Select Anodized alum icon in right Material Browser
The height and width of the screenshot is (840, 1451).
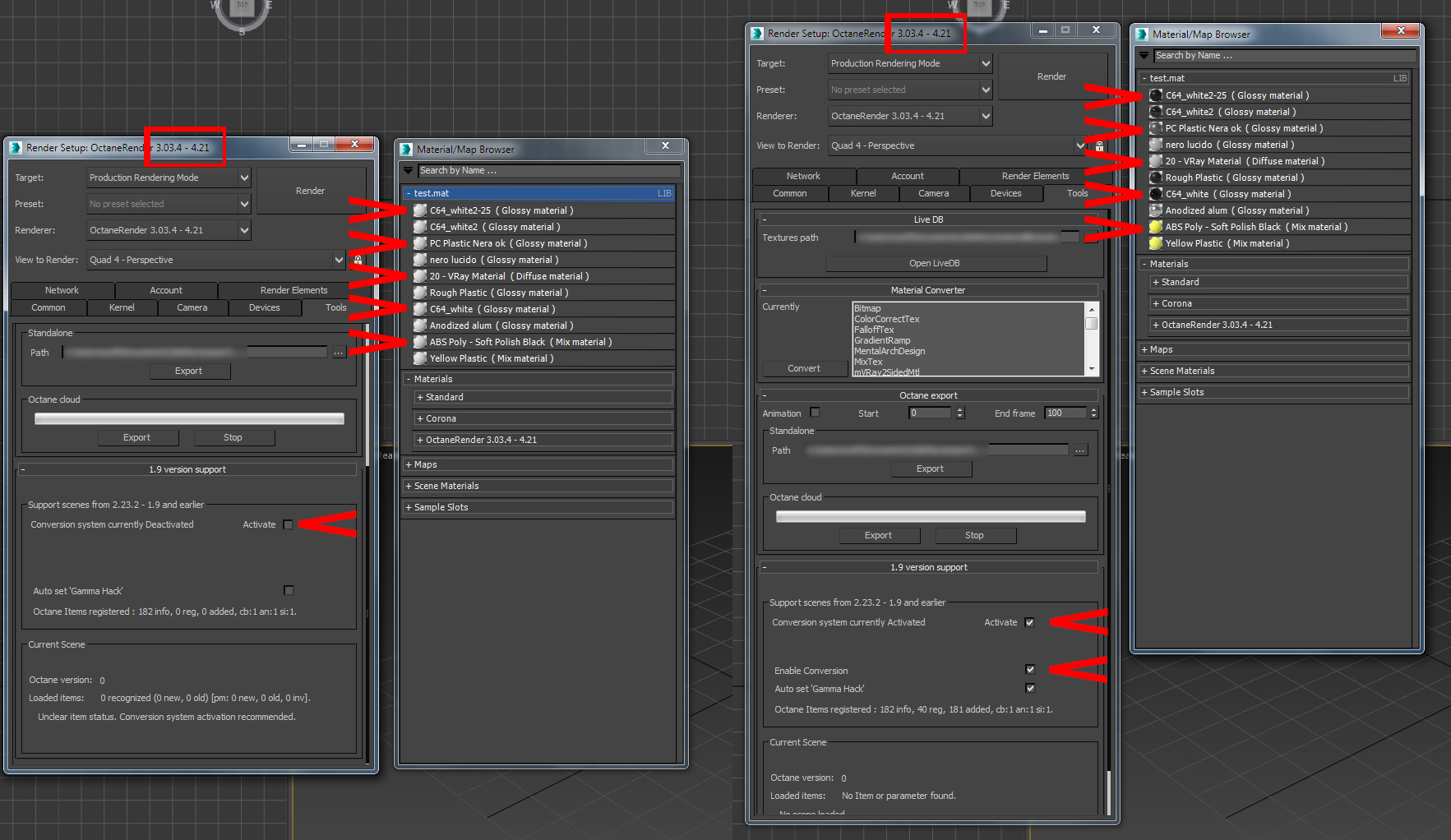tap(1156, 210)
